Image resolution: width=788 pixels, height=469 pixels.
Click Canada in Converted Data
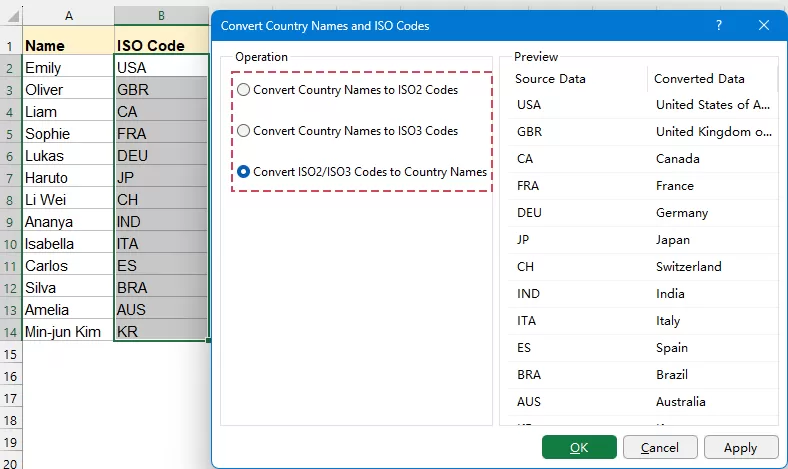677,159
